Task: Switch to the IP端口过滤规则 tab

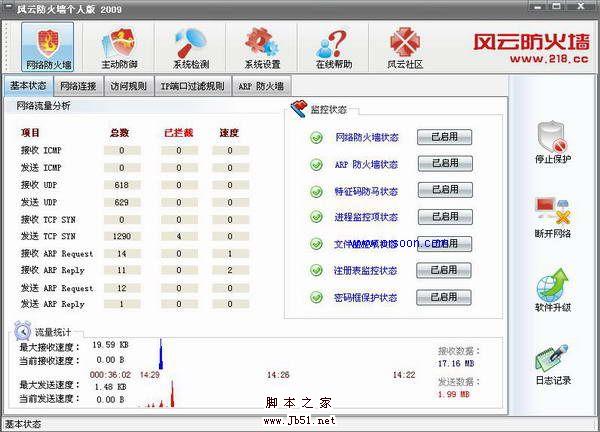Action: tap(192, 86)
